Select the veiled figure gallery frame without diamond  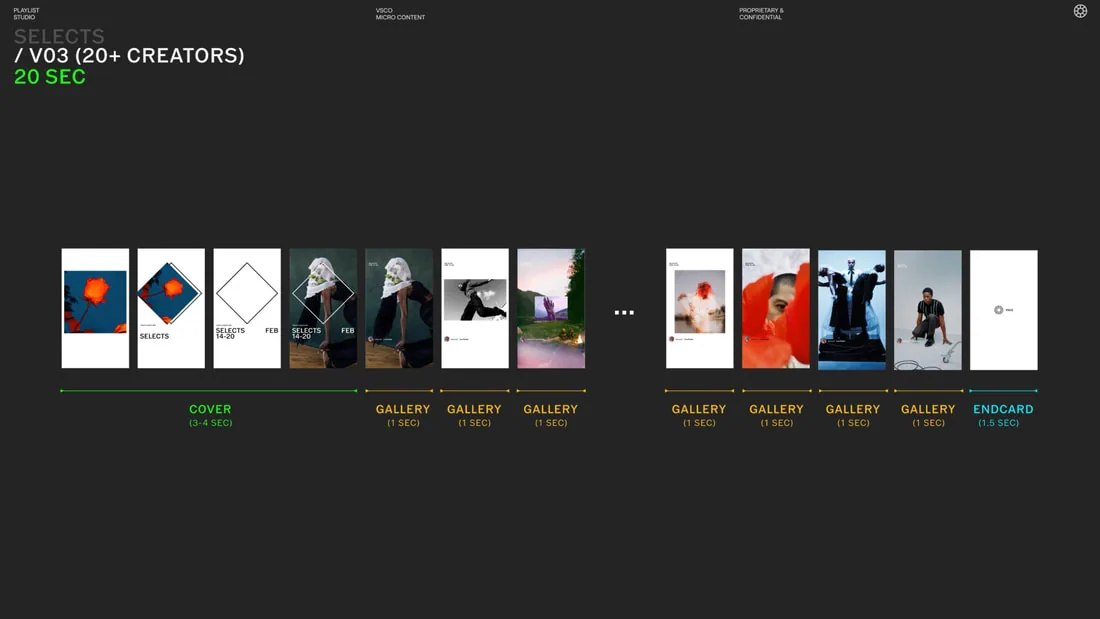[399, 308]
